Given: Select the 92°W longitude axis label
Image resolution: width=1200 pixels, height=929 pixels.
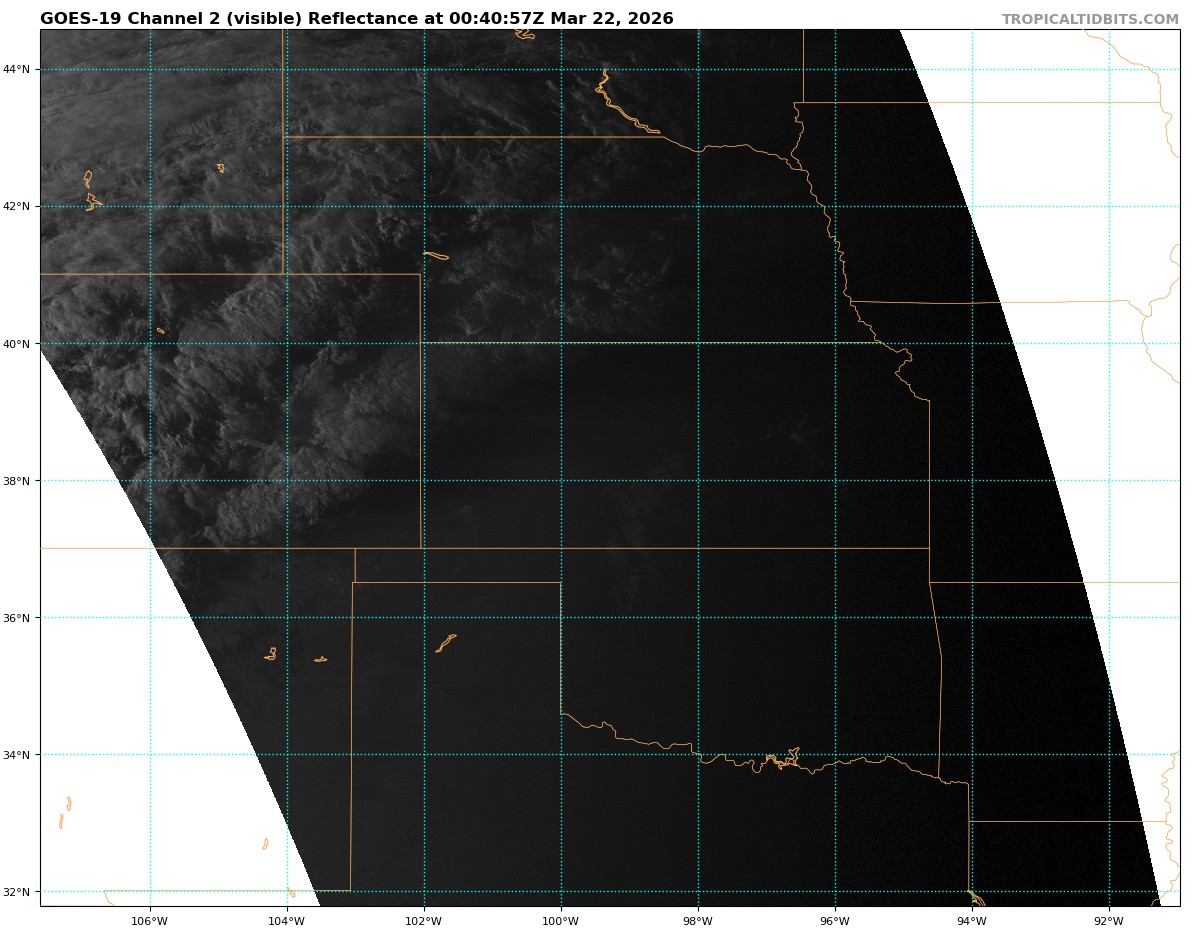Looking at the screenshot, I should 1109,921.
